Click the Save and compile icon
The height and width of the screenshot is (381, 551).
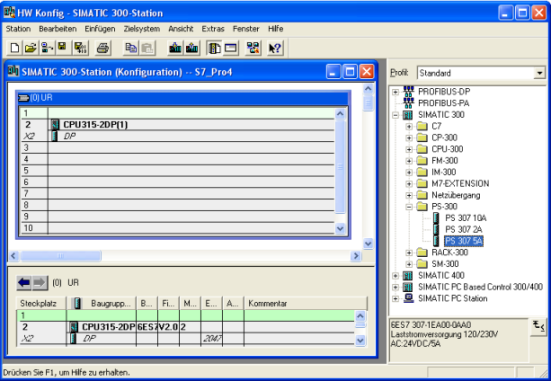click(80, 48)
